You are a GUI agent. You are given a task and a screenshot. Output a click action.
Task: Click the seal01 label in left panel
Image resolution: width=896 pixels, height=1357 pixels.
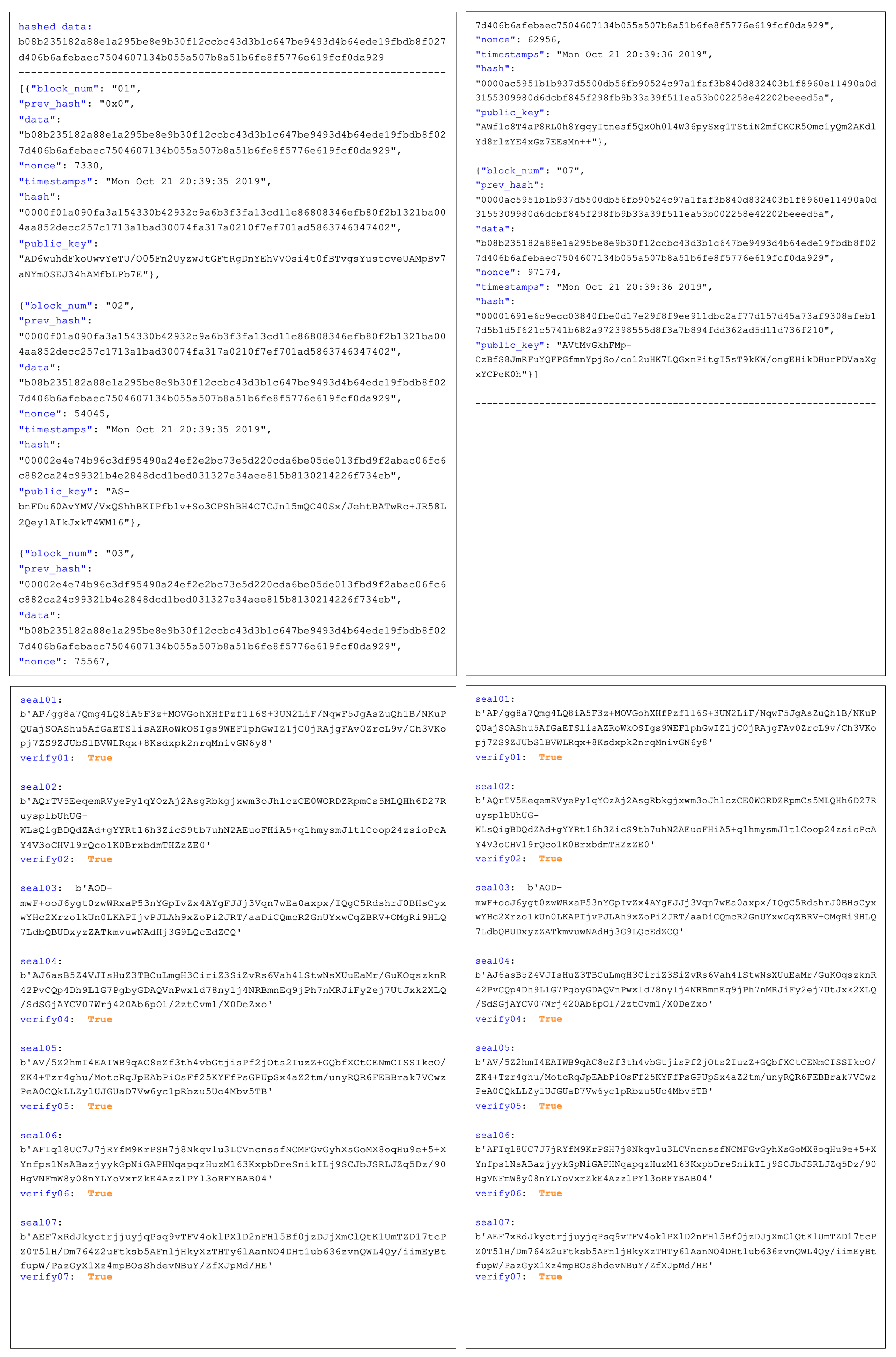(39, 700)
